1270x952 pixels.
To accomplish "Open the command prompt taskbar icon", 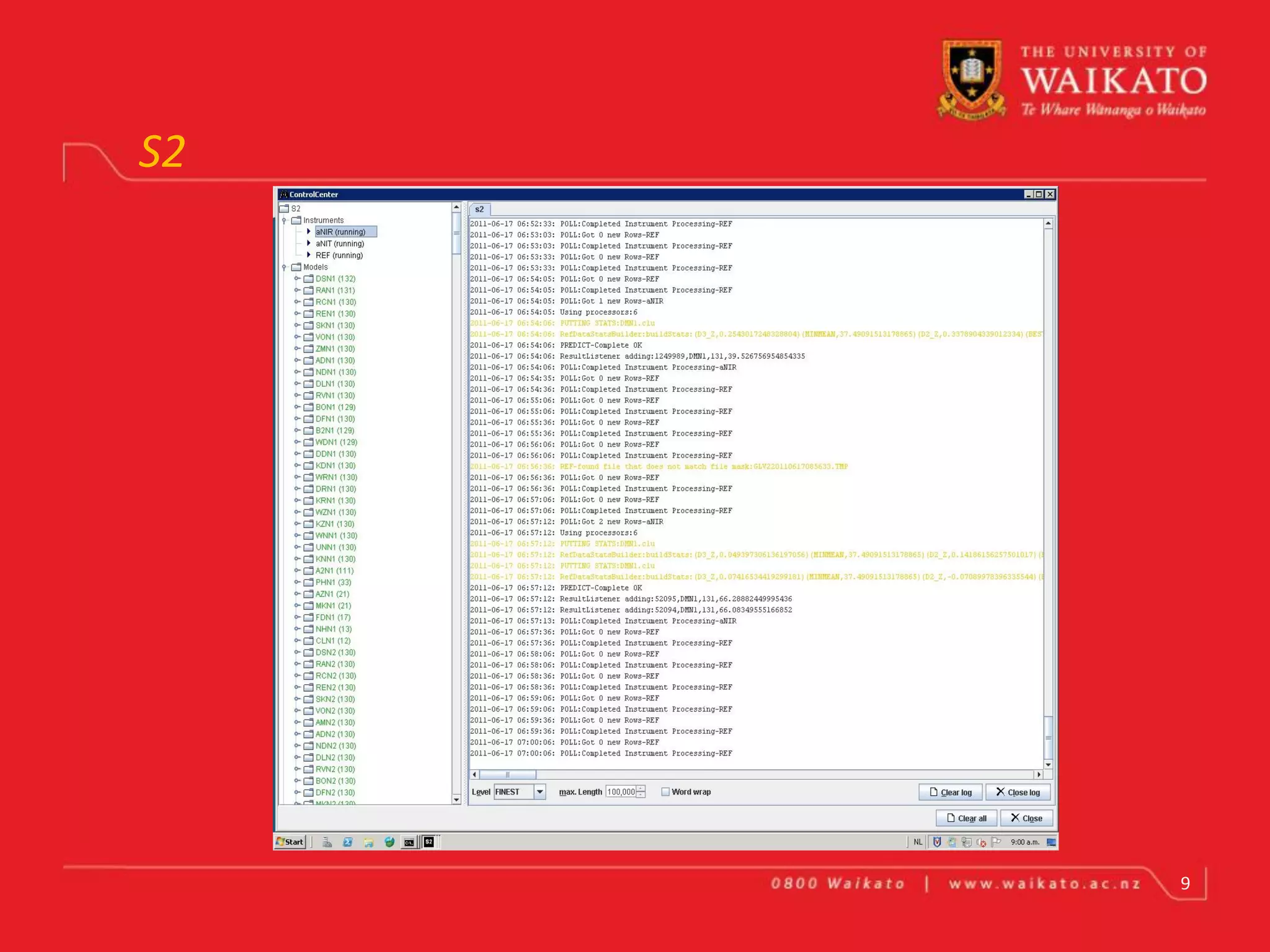I will click(x=409, y=842).
